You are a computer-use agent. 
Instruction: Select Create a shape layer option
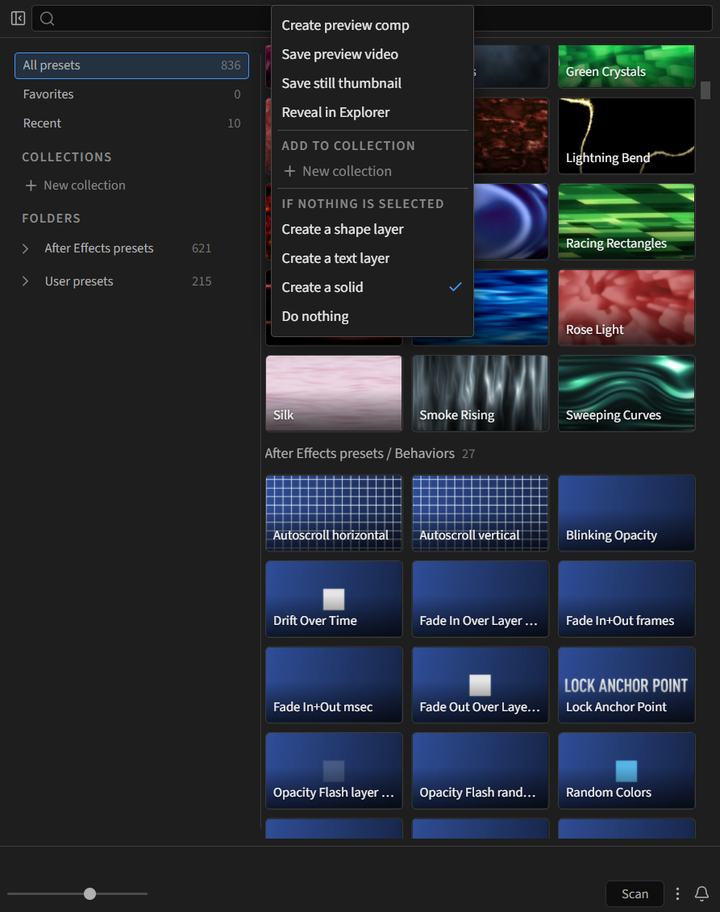point(372,229)
